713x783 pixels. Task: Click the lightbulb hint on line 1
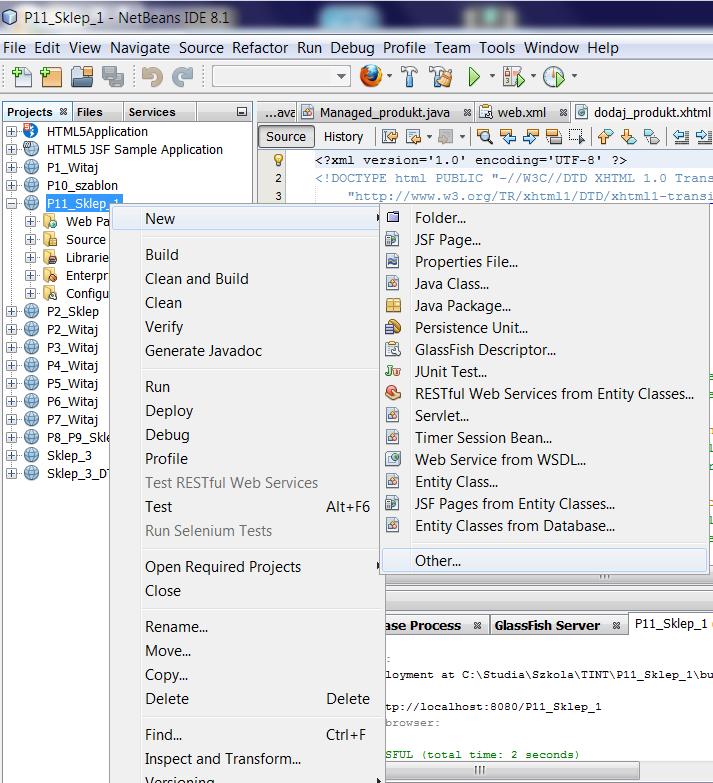(278, 160)
